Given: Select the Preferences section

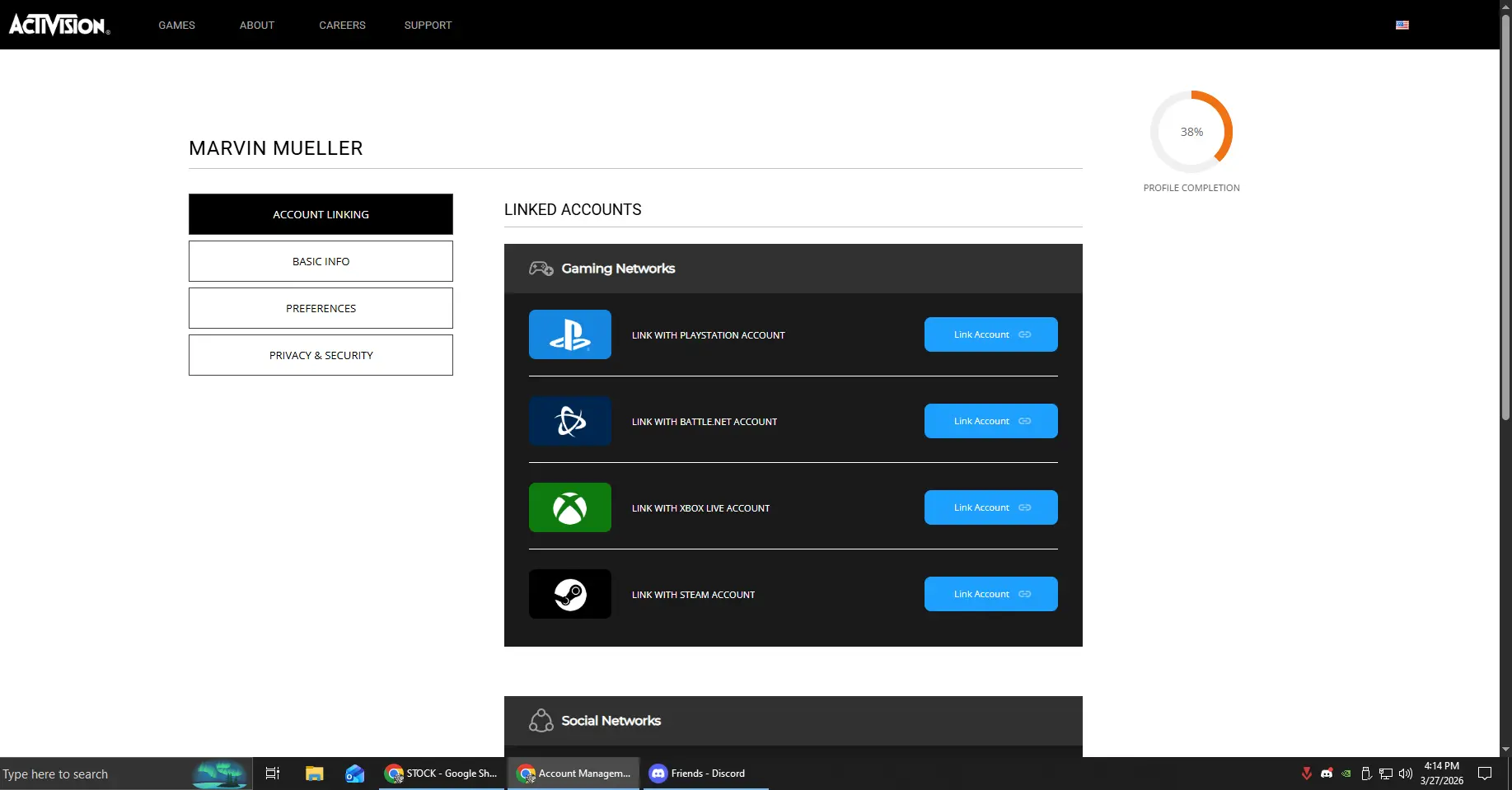Looking at the screenshot, I should coord(321,308).
